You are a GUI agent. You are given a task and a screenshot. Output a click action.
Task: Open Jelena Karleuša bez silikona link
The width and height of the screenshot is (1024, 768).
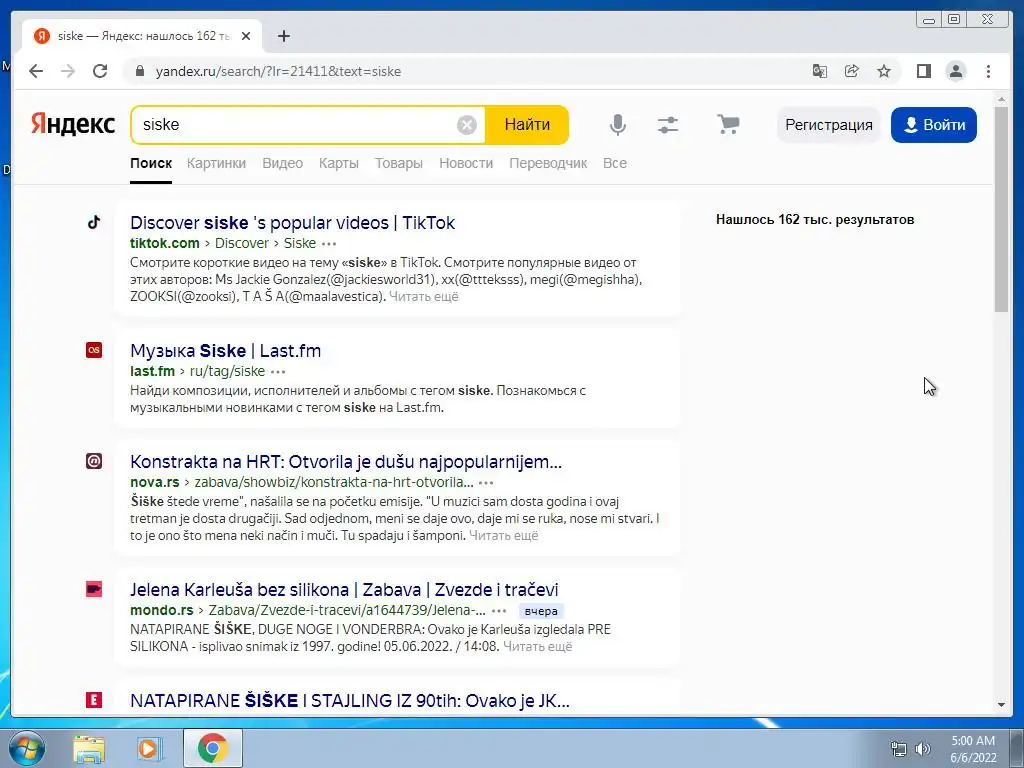pos(344,590)
